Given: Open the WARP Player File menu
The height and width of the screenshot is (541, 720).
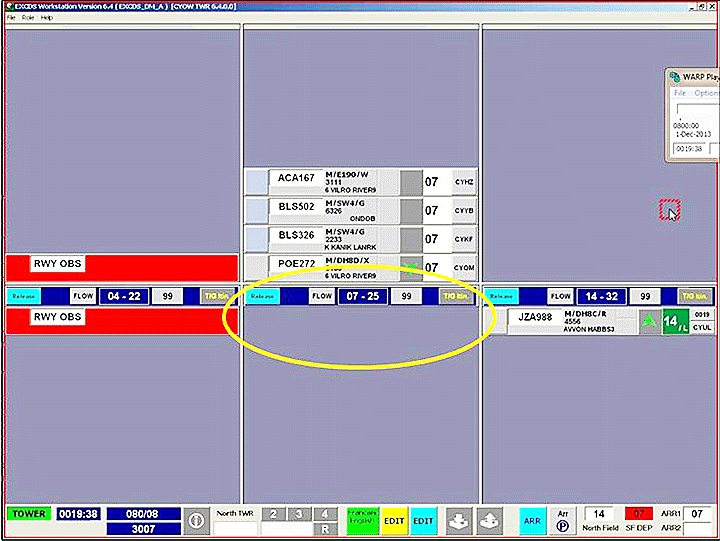Looking at the screenshot, I should coord(679,92).
